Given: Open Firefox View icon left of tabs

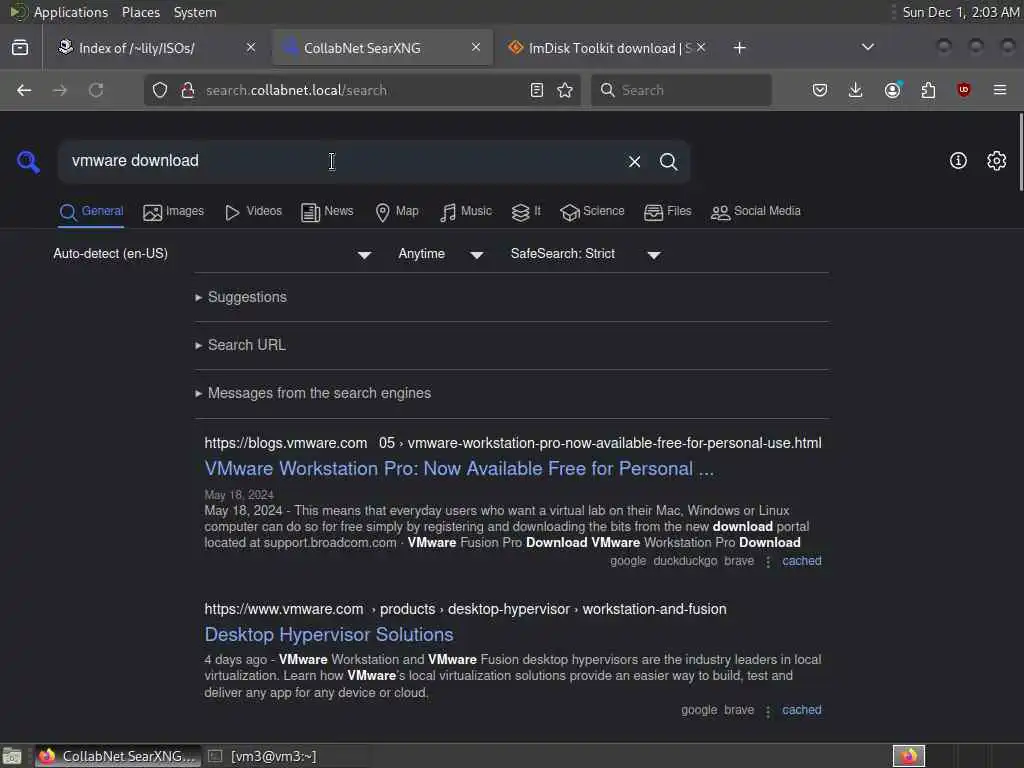Looking at the screenshot, I should [20, 48].
